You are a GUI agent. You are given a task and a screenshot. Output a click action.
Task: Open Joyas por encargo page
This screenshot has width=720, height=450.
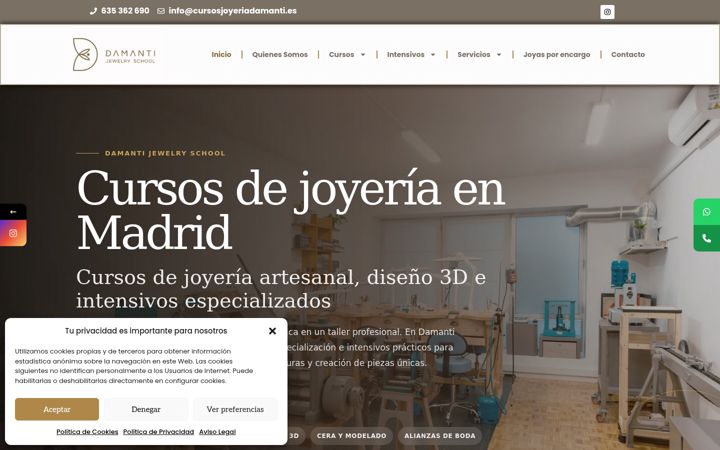tap(557, 54)
